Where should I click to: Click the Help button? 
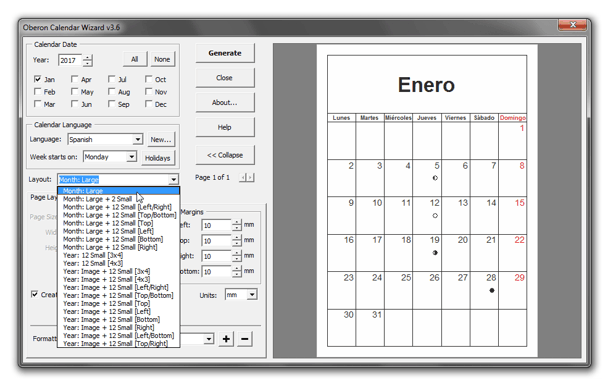[x=225, y=127]
